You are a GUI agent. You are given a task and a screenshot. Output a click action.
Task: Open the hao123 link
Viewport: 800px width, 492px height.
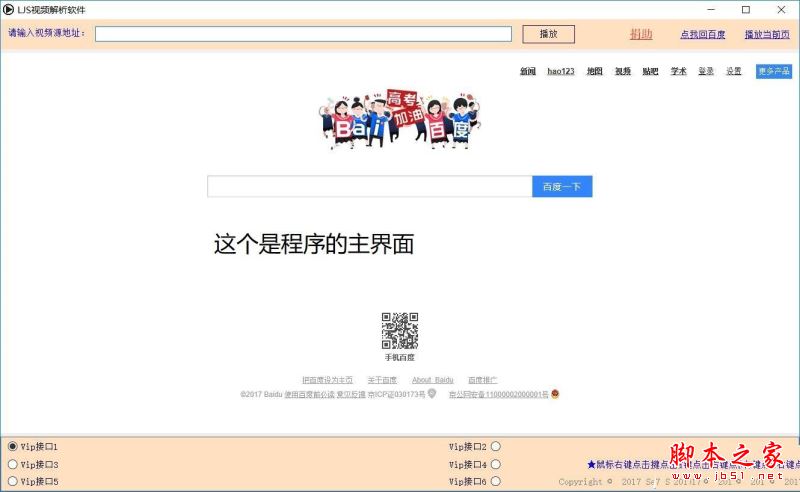tap(561, 71)
